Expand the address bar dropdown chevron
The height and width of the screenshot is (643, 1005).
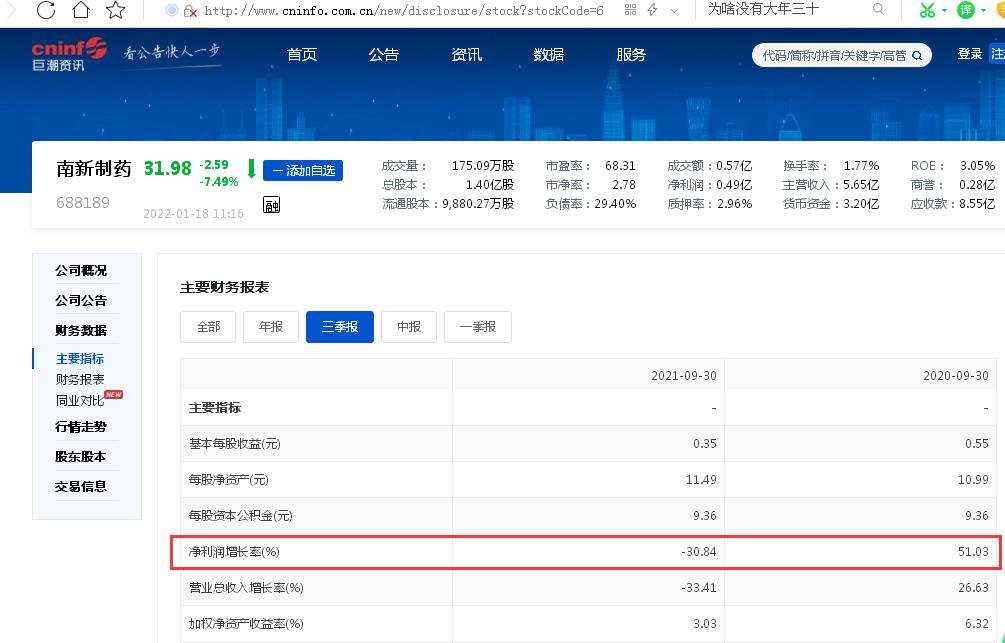coord(674,11)
